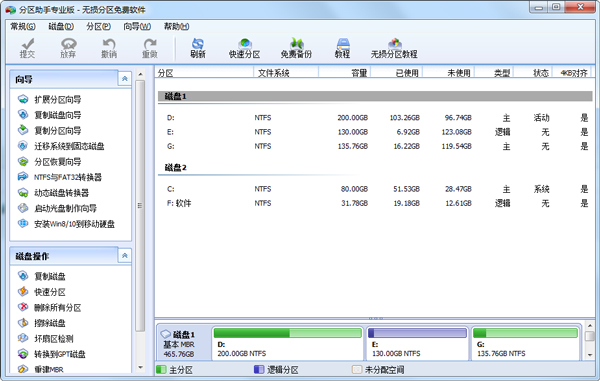
Task: Collapse the 磁盘操作 panel chevron
Action: (x=124, y=256)
